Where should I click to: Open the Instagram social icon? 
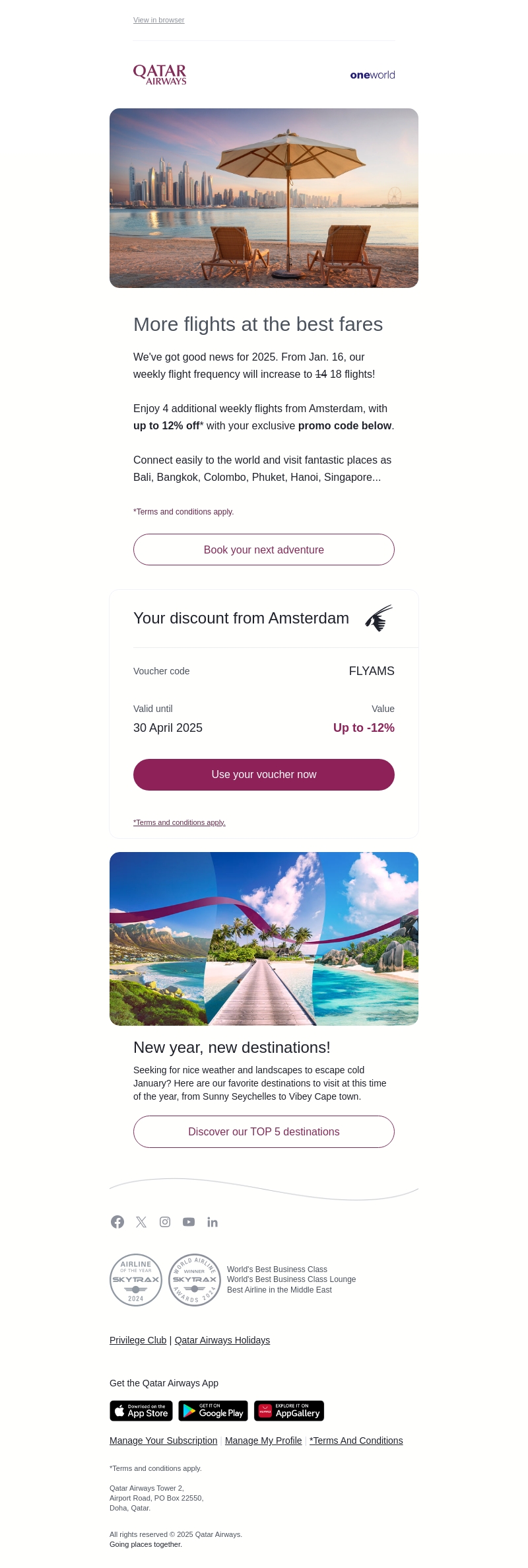click(x=165, y=1222)
